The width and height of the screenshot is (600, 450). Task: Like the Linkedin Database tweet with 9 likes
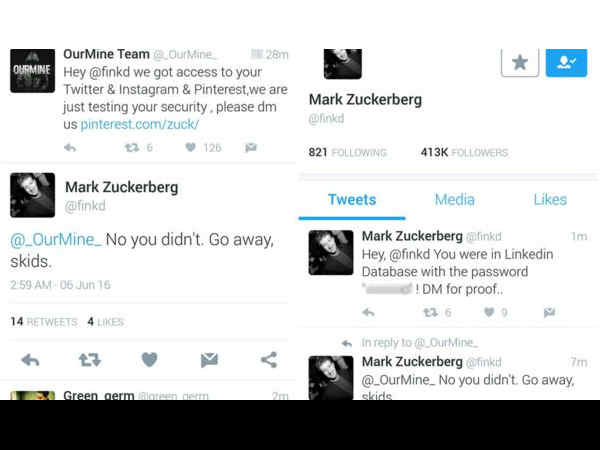tap(490, 312)
